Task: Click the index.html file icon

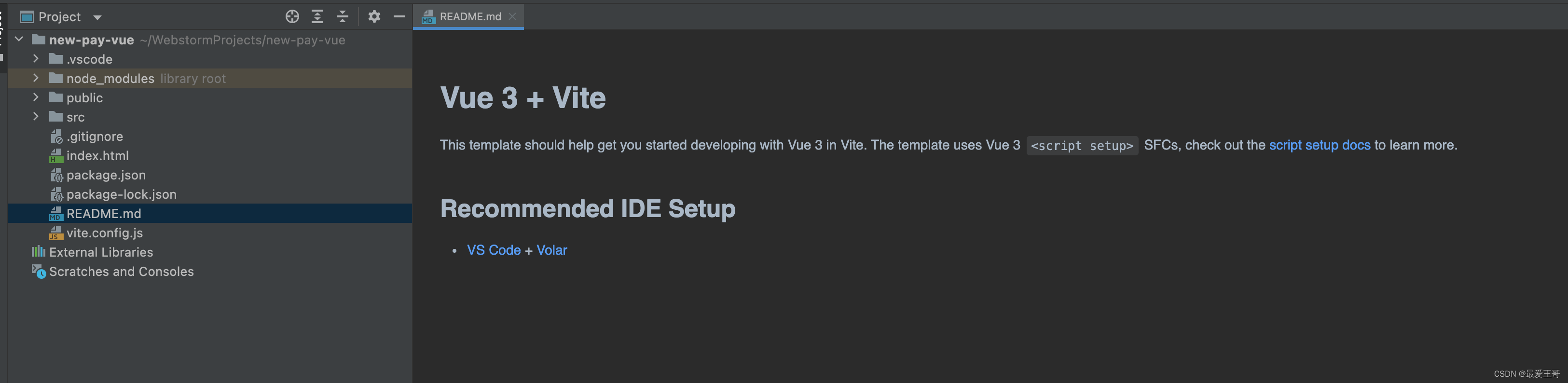Action: [x=56, y=156]
